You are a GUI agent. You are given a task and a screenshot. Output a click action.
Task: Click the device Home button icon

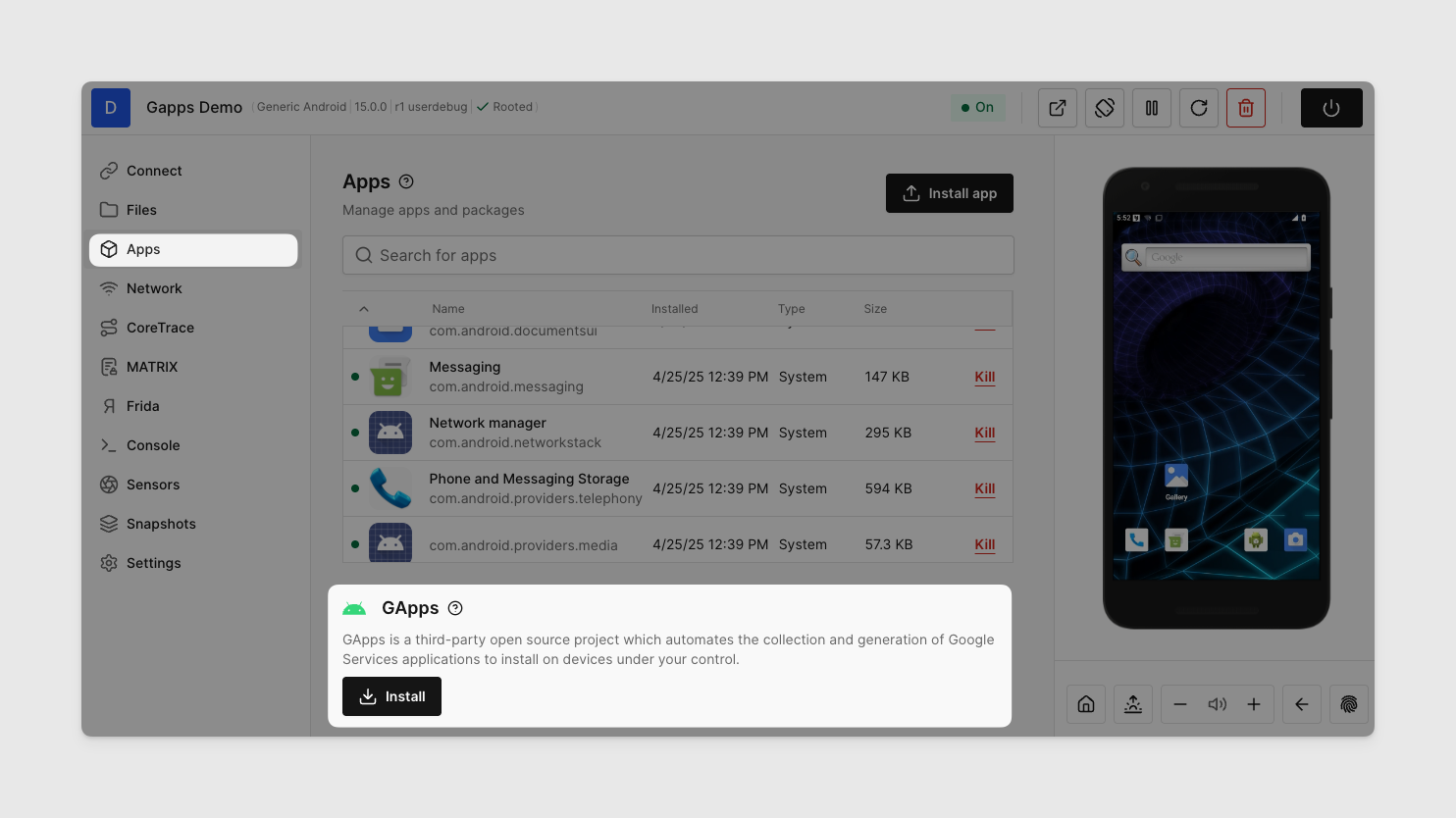(x=1086, y=704)
